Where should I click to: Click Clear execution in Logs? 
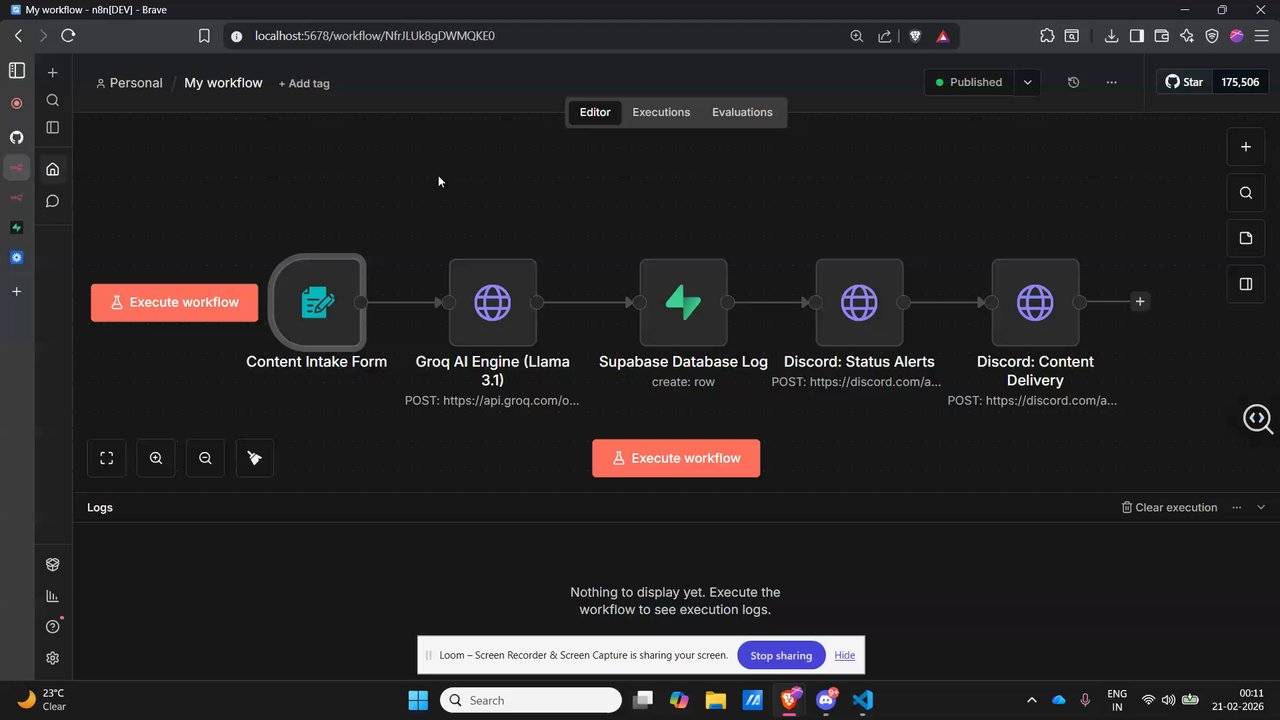pos(1169,507)
